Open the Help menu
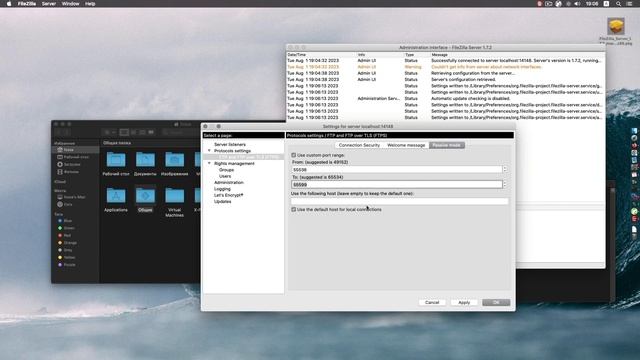The image size is (640, 360). (x=90, y=4)
